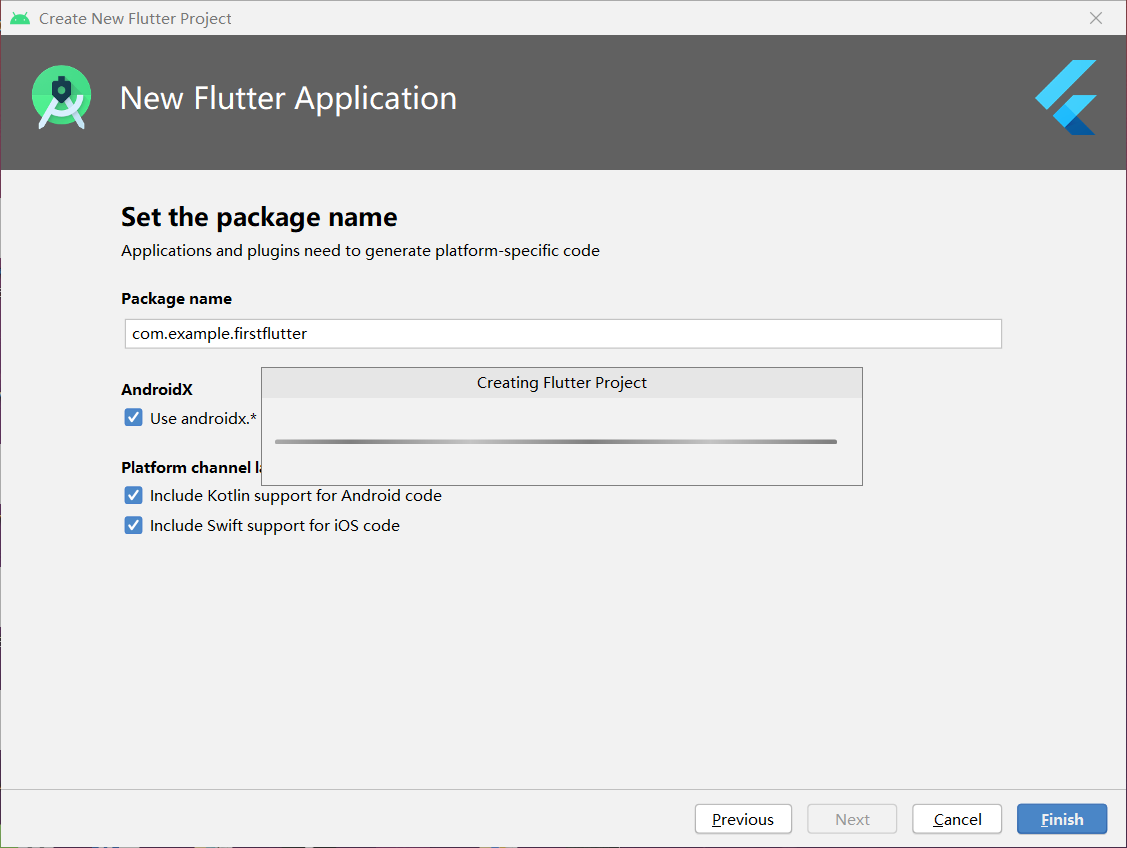Click the disabled Next button
The image size is (1127, 848).
click(x=852, y=819)
